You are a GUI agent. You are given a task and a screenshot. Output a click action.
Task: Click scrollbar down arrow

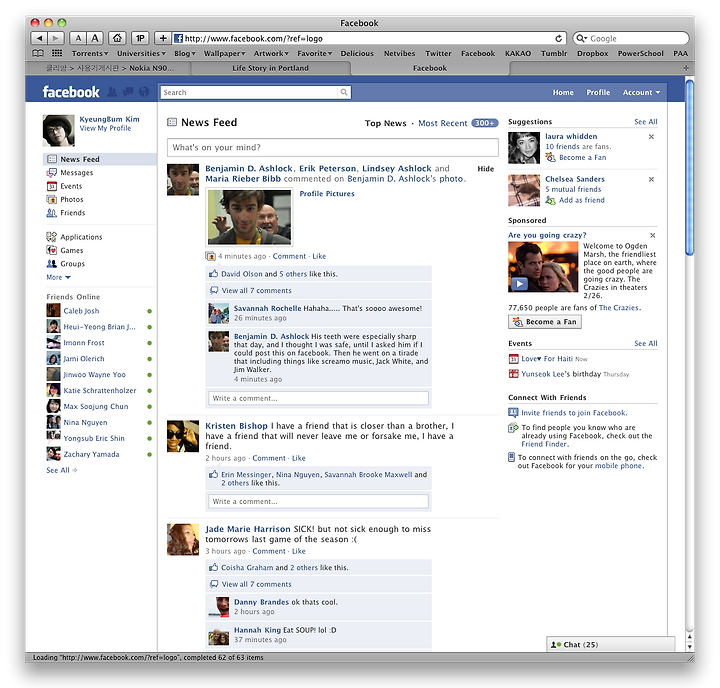click(x=689, y=646)
